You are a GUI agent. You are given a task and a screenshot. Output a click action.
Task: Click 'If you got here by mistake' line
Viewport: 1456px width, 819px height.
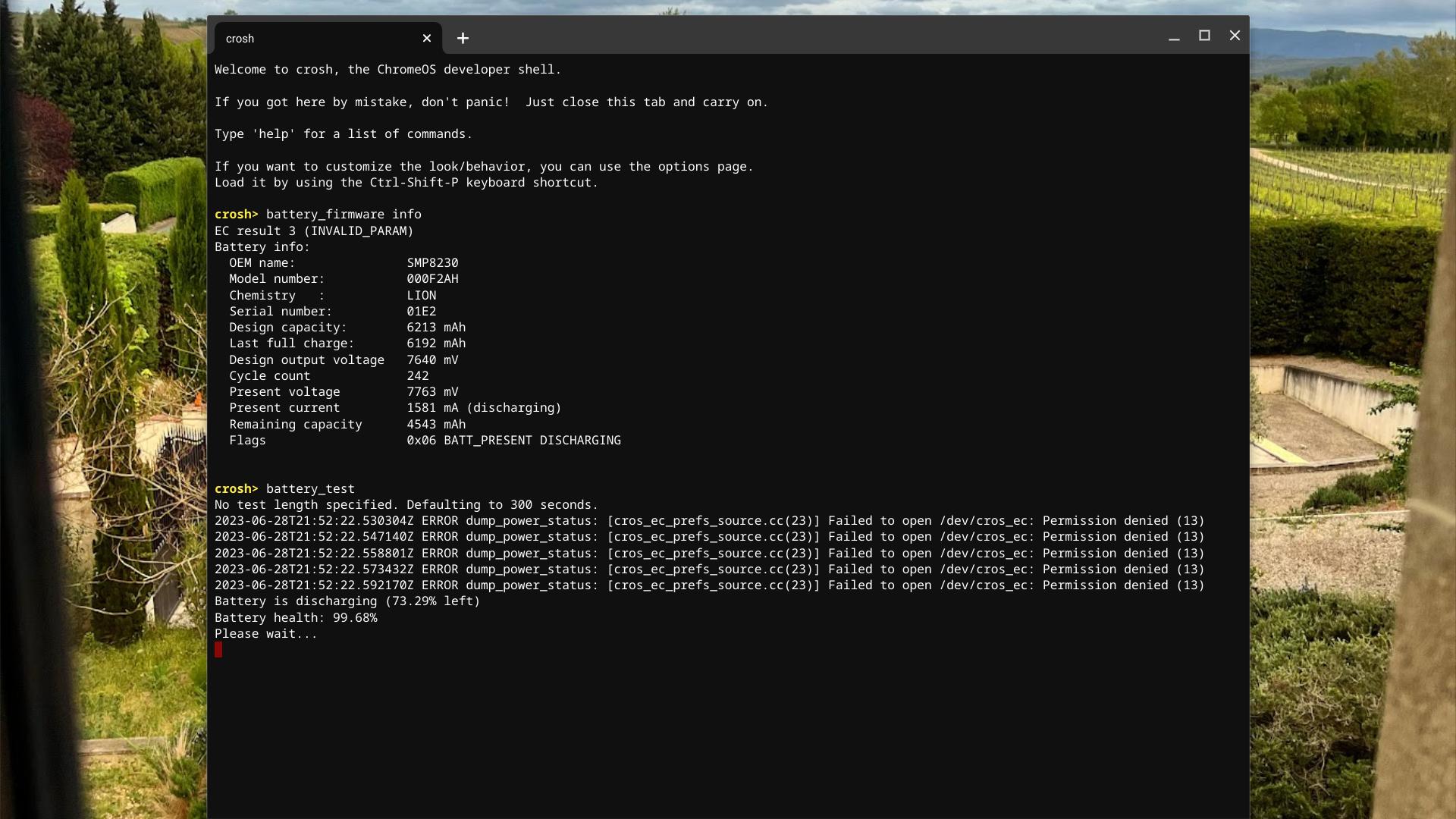[x=491, y=102]
